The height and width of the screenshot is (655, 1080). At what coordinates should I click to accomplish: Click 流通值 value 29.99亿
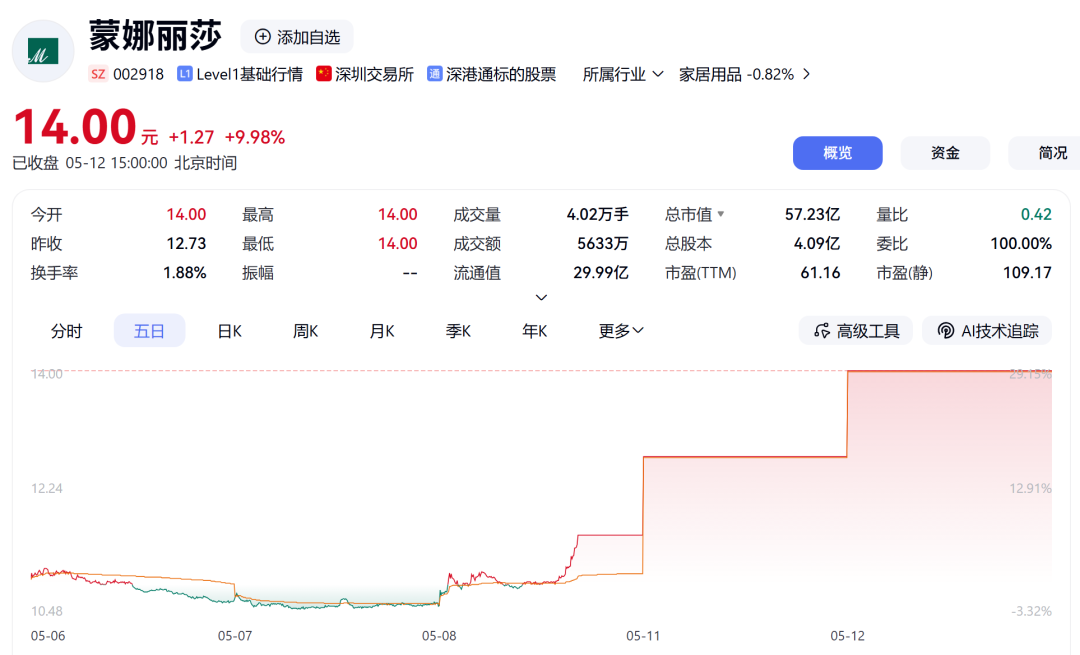point(601,273)
